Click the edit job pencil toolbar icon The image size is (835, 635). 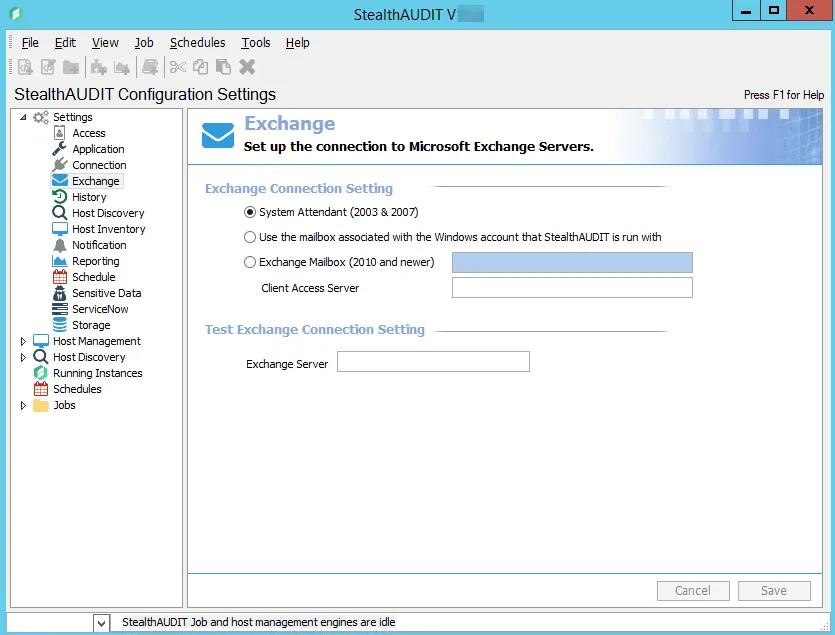click(x=48, y=67)
